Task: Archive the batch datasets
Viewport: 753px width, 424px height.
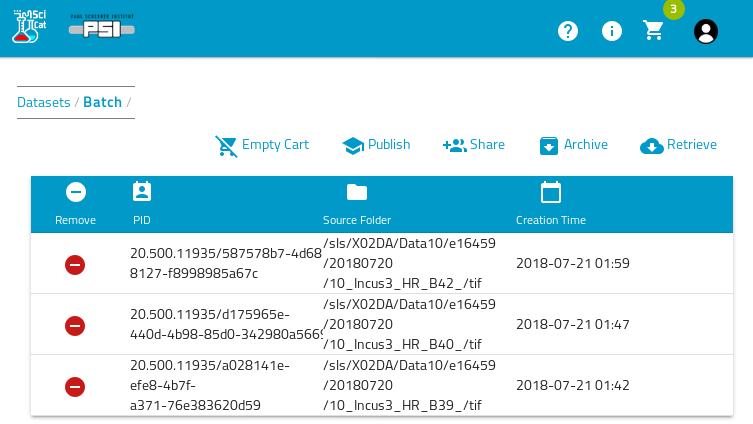Action: (x=573, y=145)
